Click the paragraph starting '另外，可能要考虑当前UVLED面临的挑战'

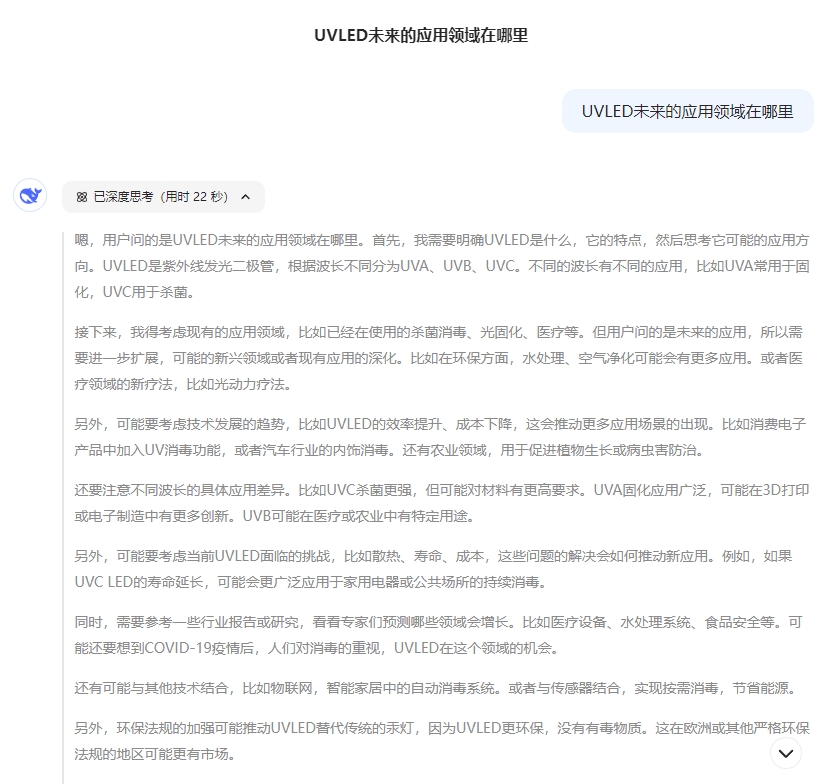pos(434,569)
